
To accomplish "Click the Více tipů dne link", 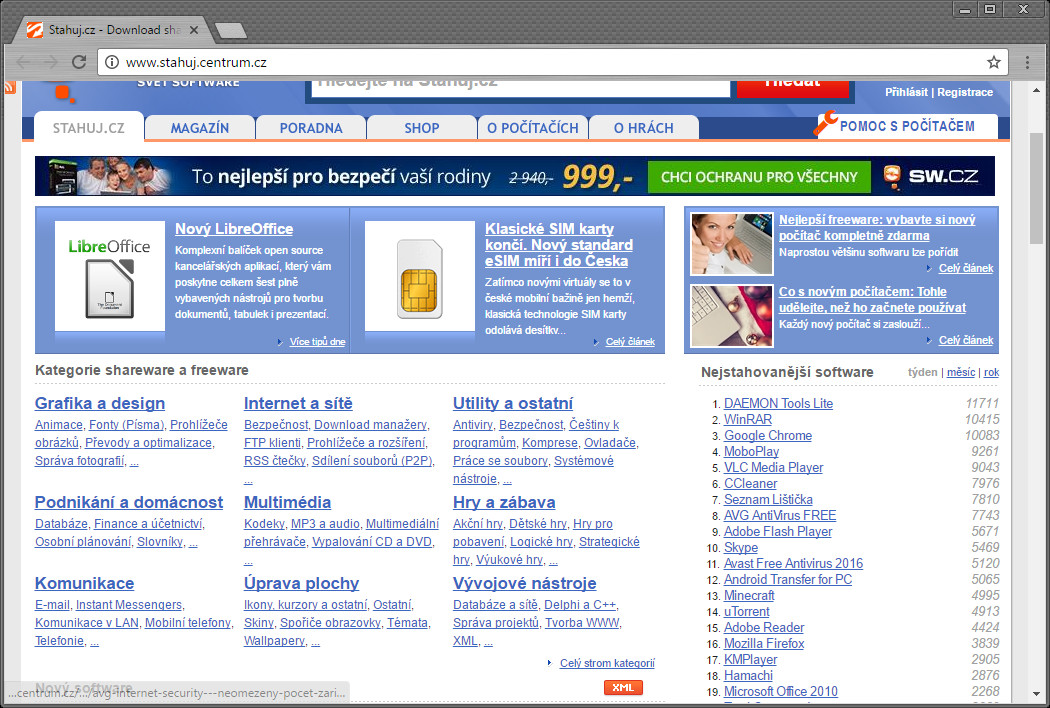I will point(317,342).
